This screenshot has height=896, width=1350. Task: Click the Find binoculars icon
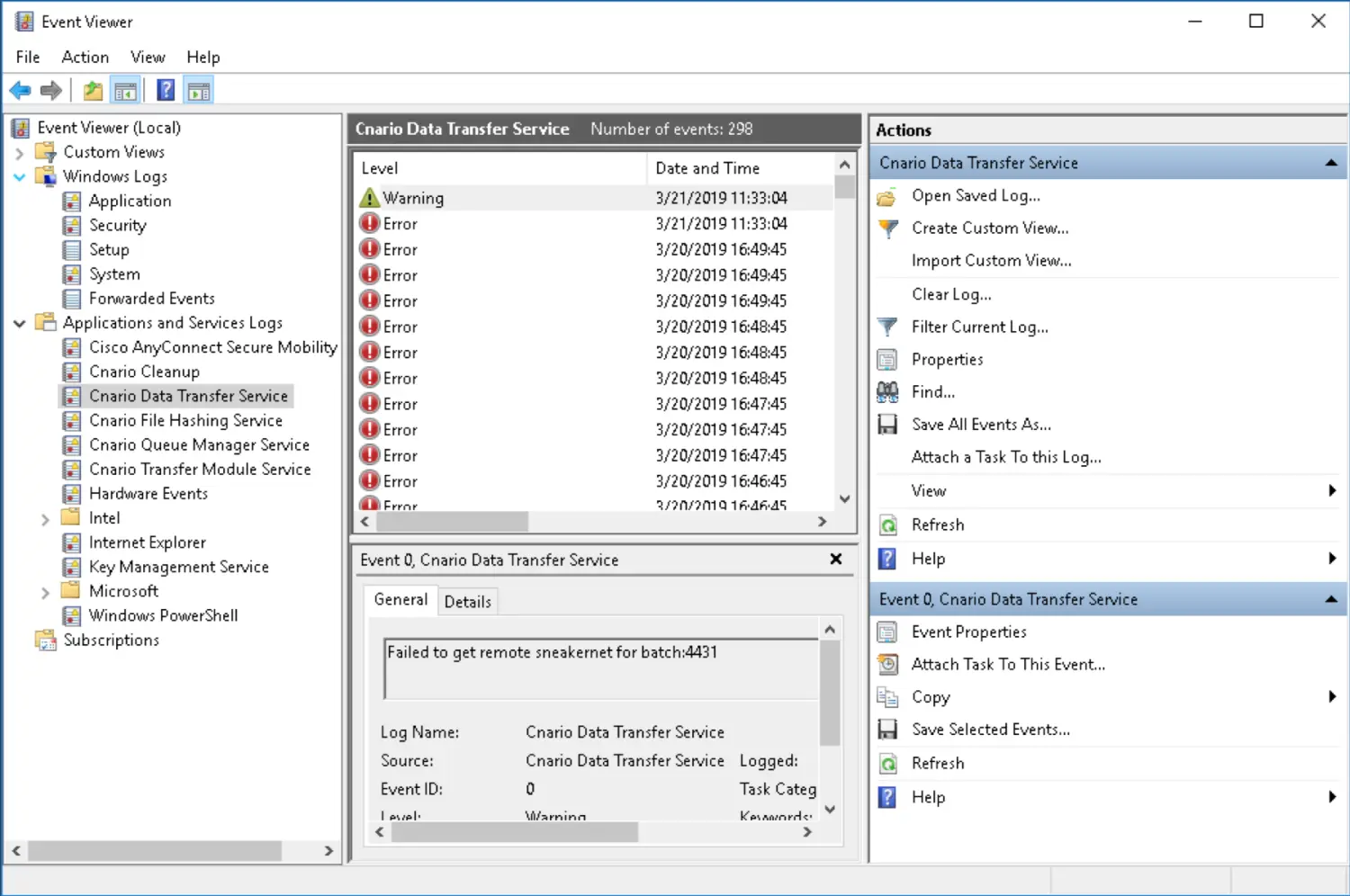coord(887,392)
